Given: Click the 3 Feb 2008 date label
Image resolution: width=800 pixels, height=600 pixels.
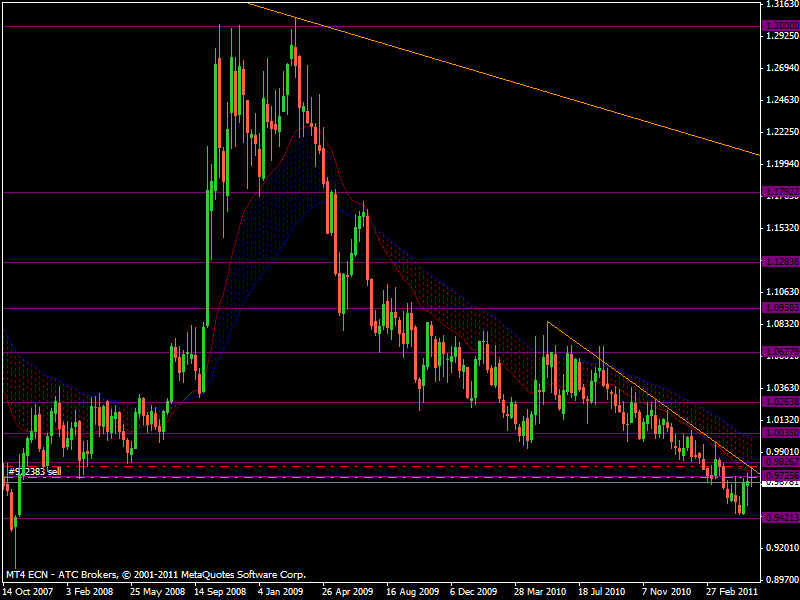Looking at the screenshot, I should [x=90, y=592].
